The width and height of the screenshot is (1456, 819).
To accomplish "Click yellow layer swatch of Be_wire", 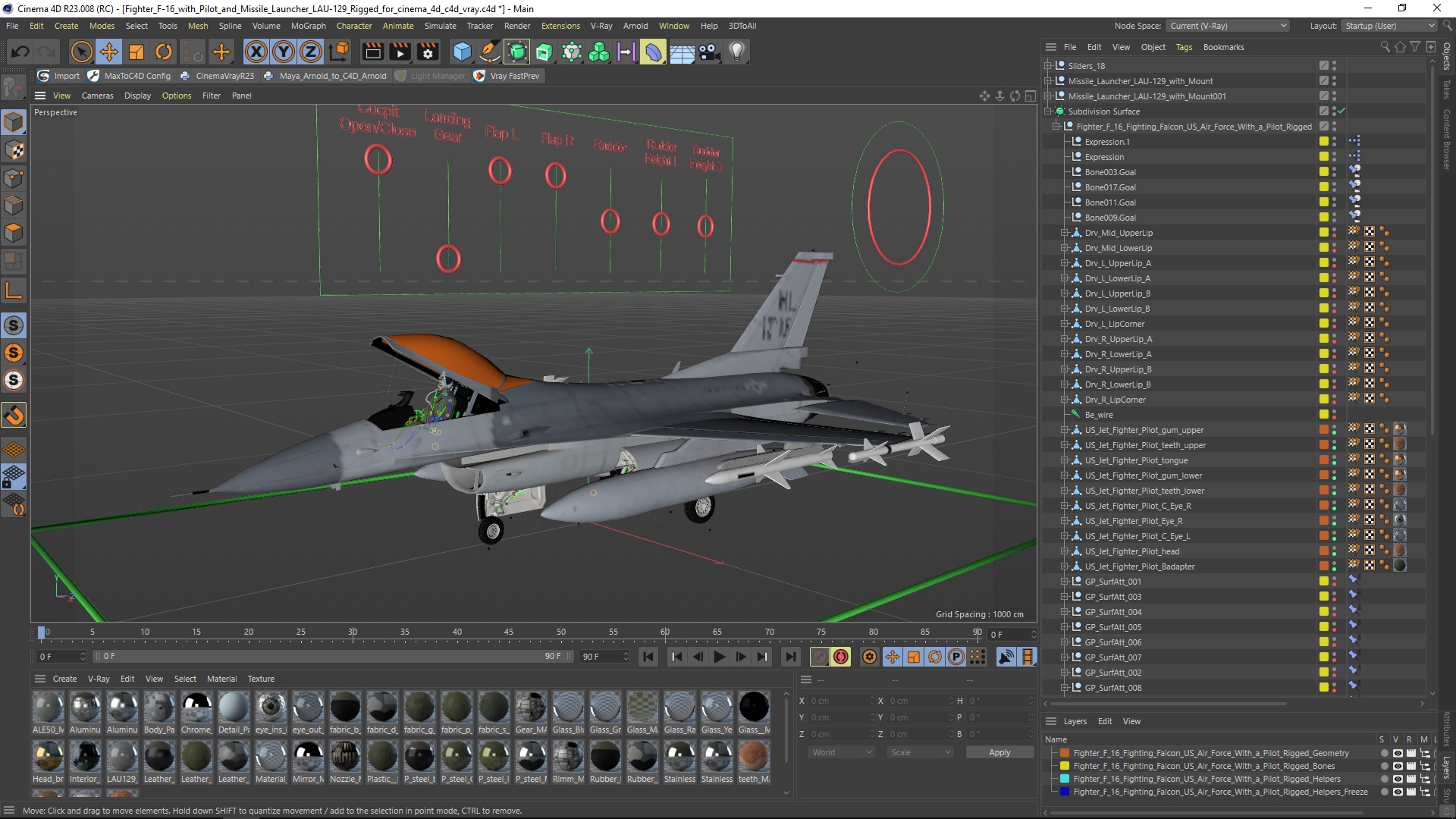I will point(1324,415).
